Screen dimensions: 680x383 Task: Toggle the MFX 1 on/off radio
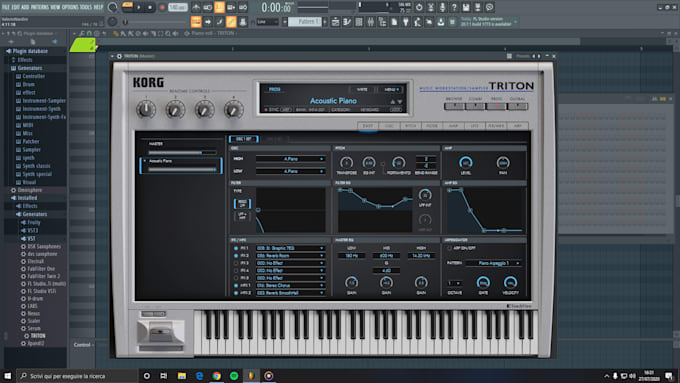tap(236, 286)
